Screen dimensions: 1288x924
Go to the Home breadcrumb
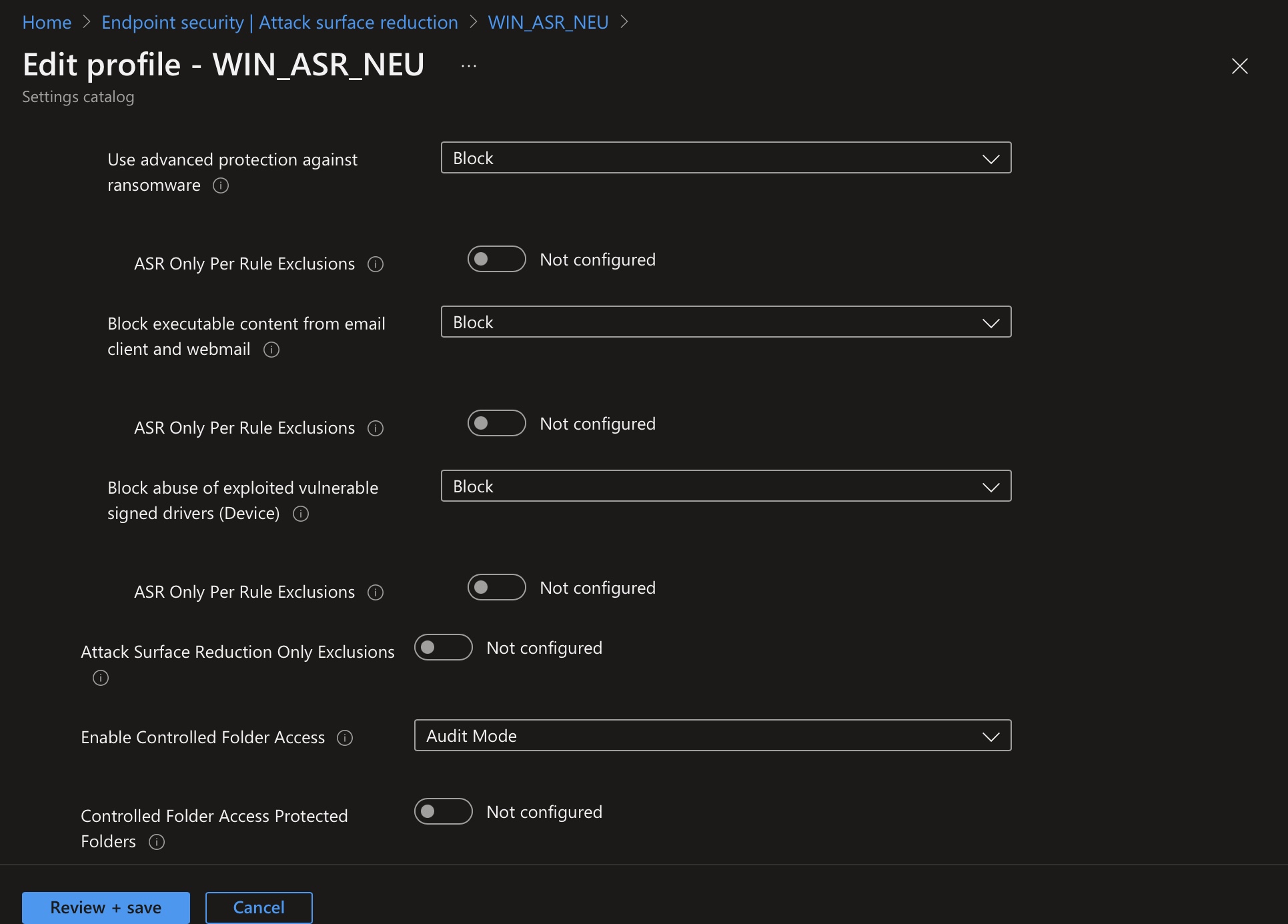47,23
